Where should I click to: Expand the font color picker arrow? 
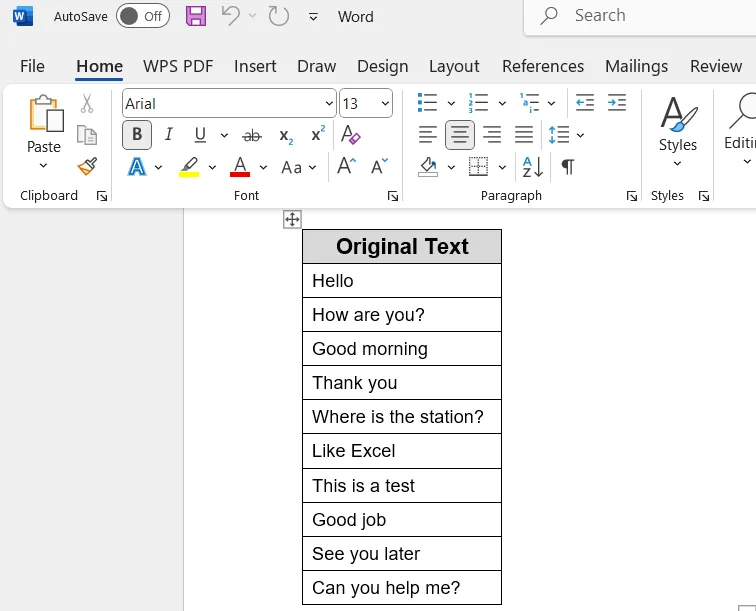point(263,168)
